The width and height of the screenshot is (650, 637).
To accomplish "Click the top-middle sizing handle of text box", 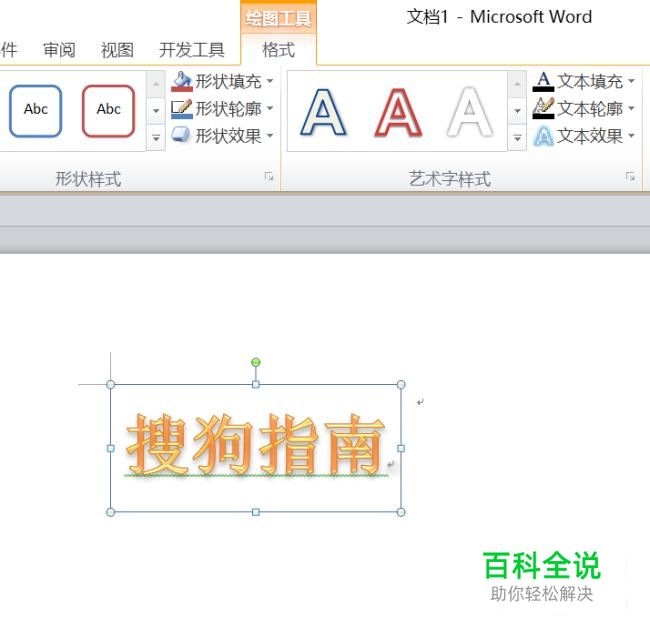I will pyautogui.click(x=256, y=385).
